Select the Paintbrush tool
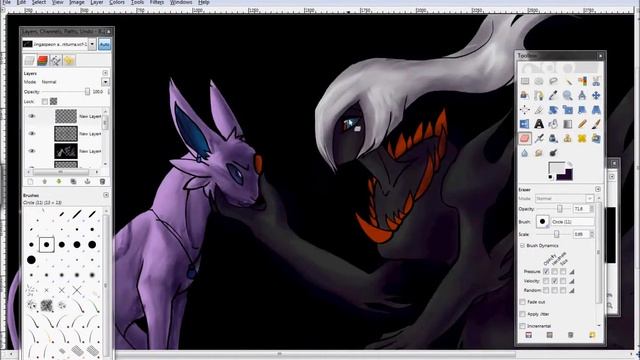The height and width of the screenshot is (360, 640). (596, 124)
